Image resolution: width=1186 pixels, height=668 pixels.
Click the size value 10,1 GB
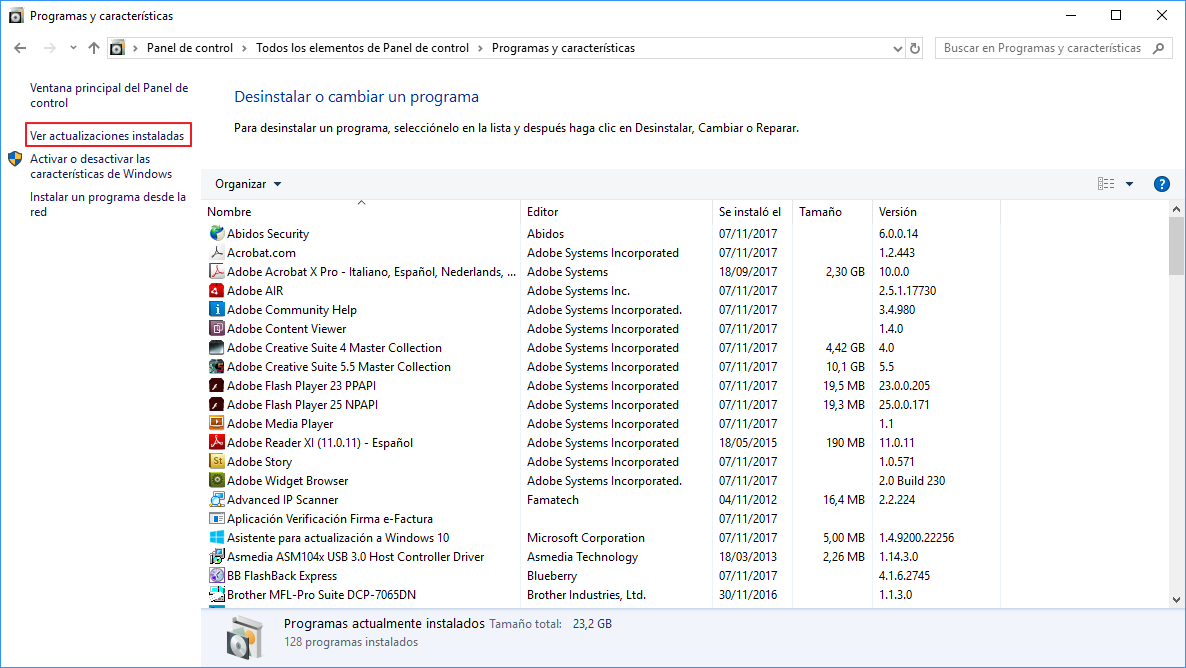pos(845,367)
